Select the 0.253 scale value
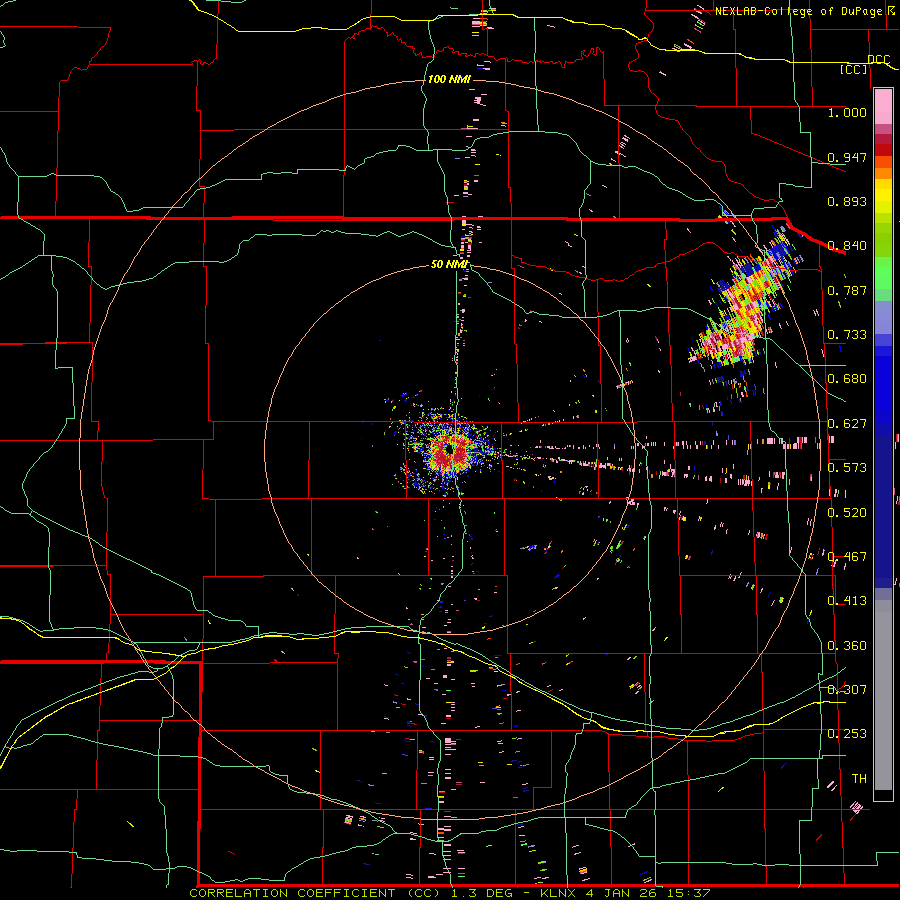The width and height of the screenshot is (900, 900). (847, 733)
